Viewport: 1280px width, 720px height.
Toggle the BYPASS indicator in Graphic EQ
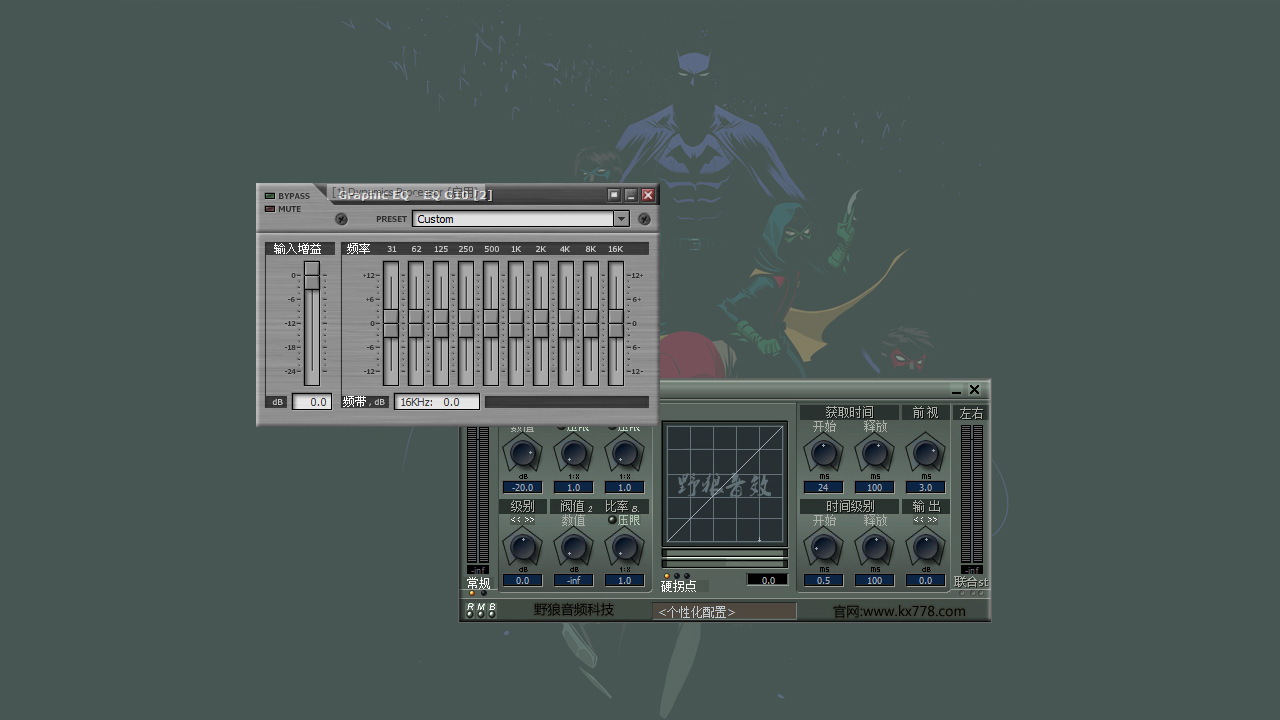270,196
